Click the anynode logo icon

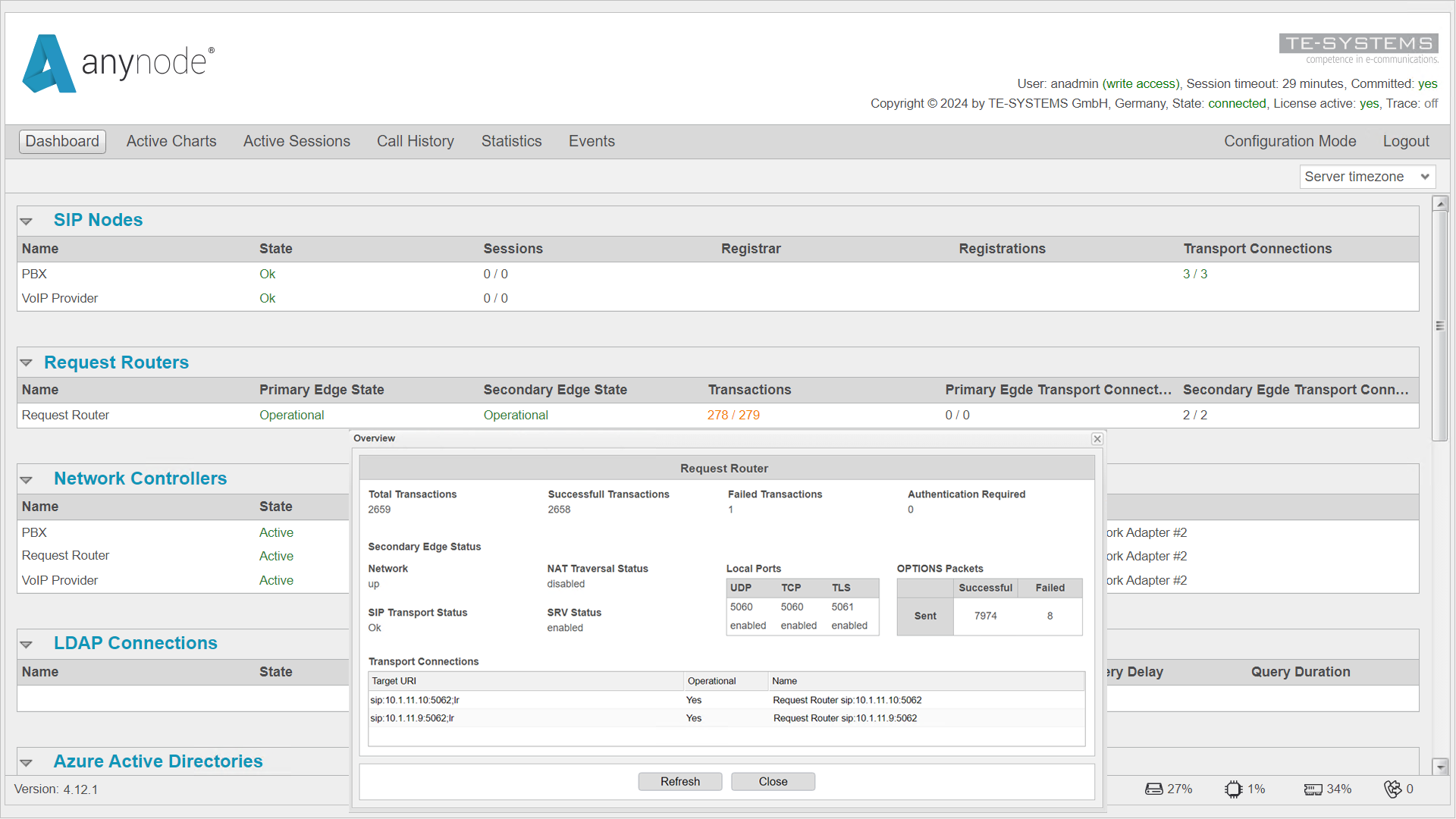(x=49, y=64)
